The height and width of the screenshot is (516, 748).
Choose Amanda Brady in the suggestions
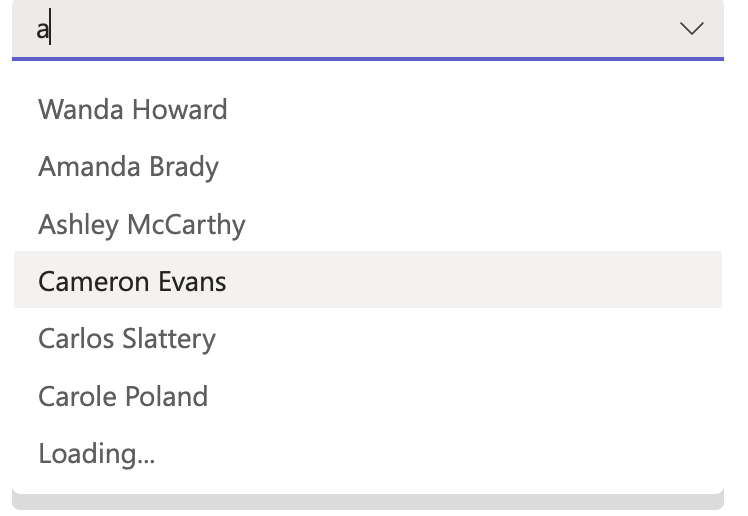128,166
